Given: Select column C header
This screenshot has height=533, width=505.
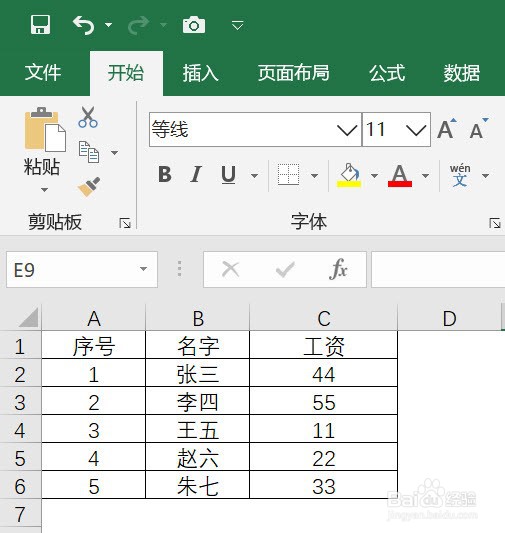Looking at the screenshot, I should (x=324, y=318).
